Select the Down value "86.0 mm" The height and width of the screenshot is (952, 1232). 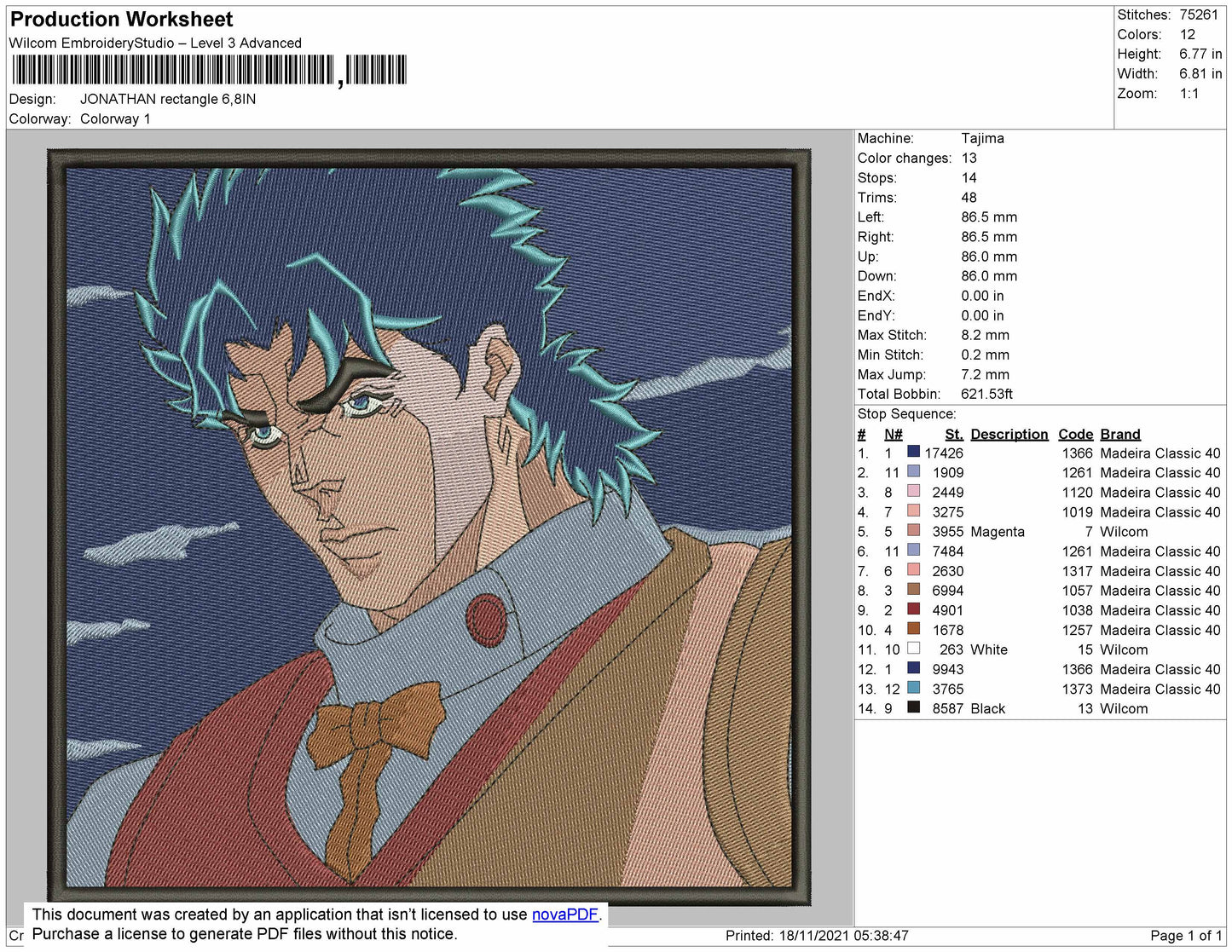click(x=989, y=275)
